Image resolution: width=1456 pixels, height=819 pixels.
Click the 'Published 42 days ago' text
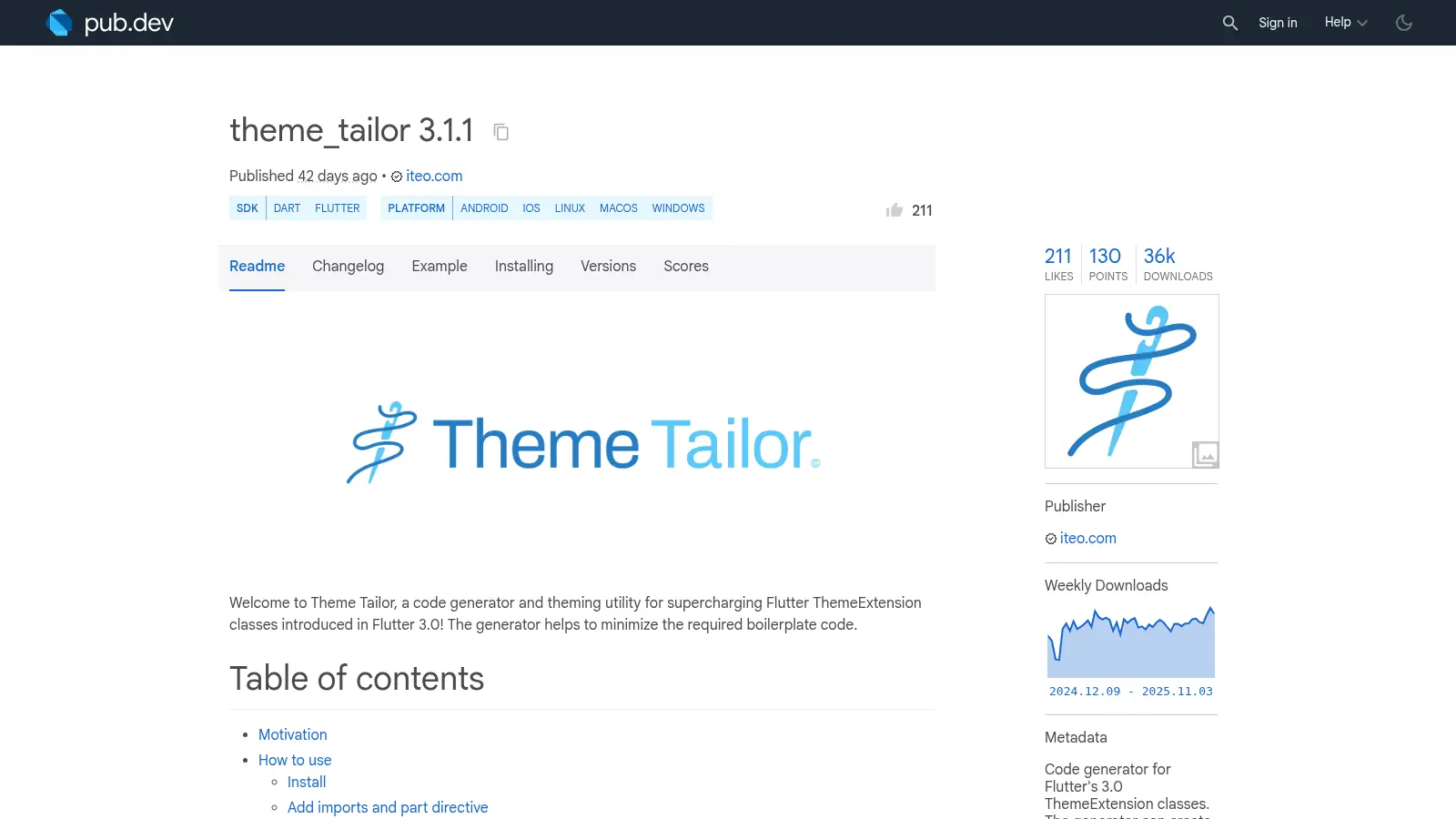(303, 177)
